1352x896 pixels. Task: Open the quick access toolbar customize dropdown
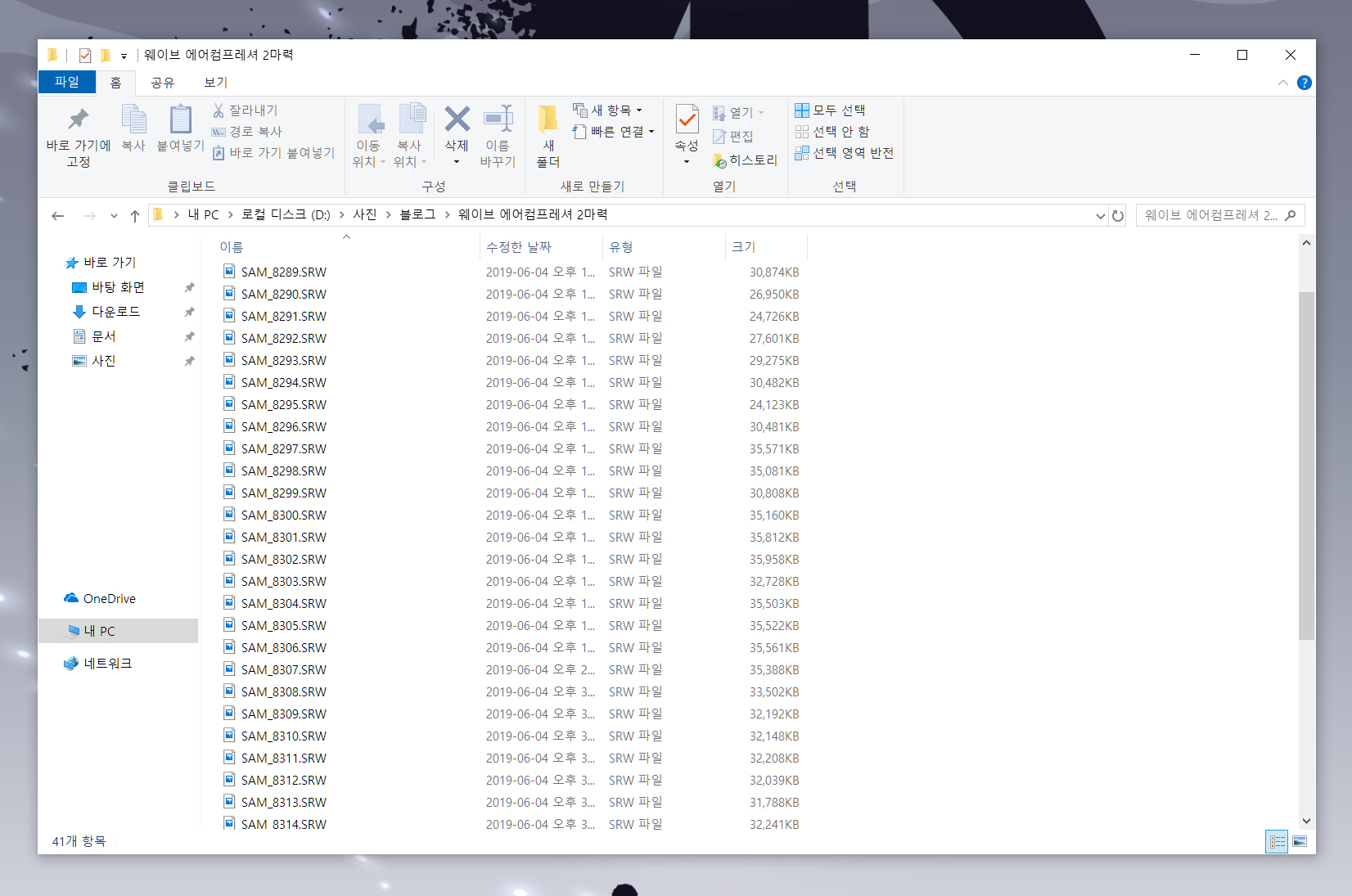point(124,56)
